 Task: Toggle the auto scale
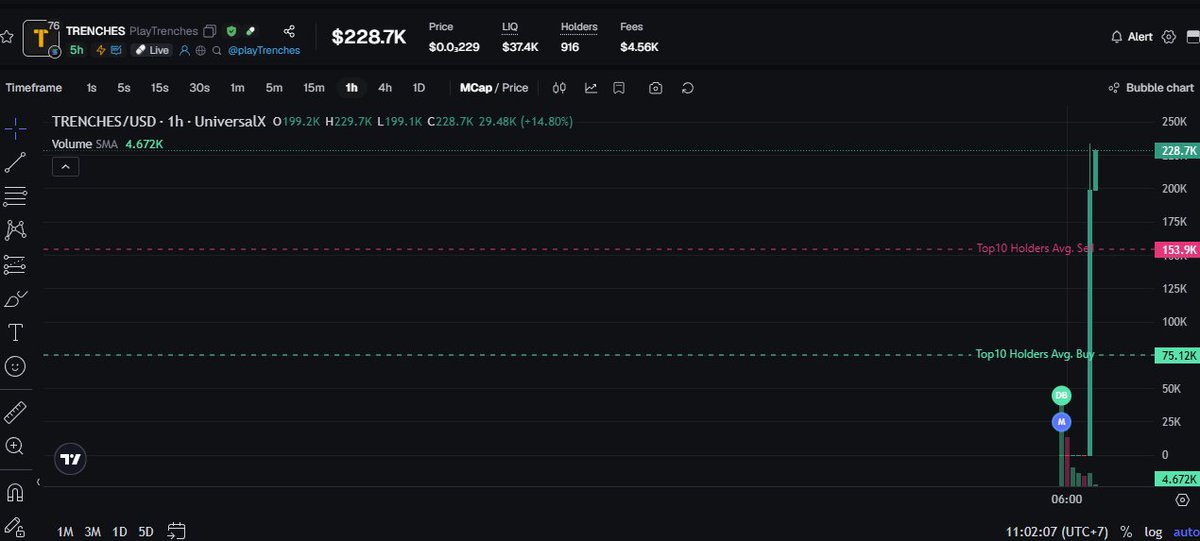(x=1185, y=531)
